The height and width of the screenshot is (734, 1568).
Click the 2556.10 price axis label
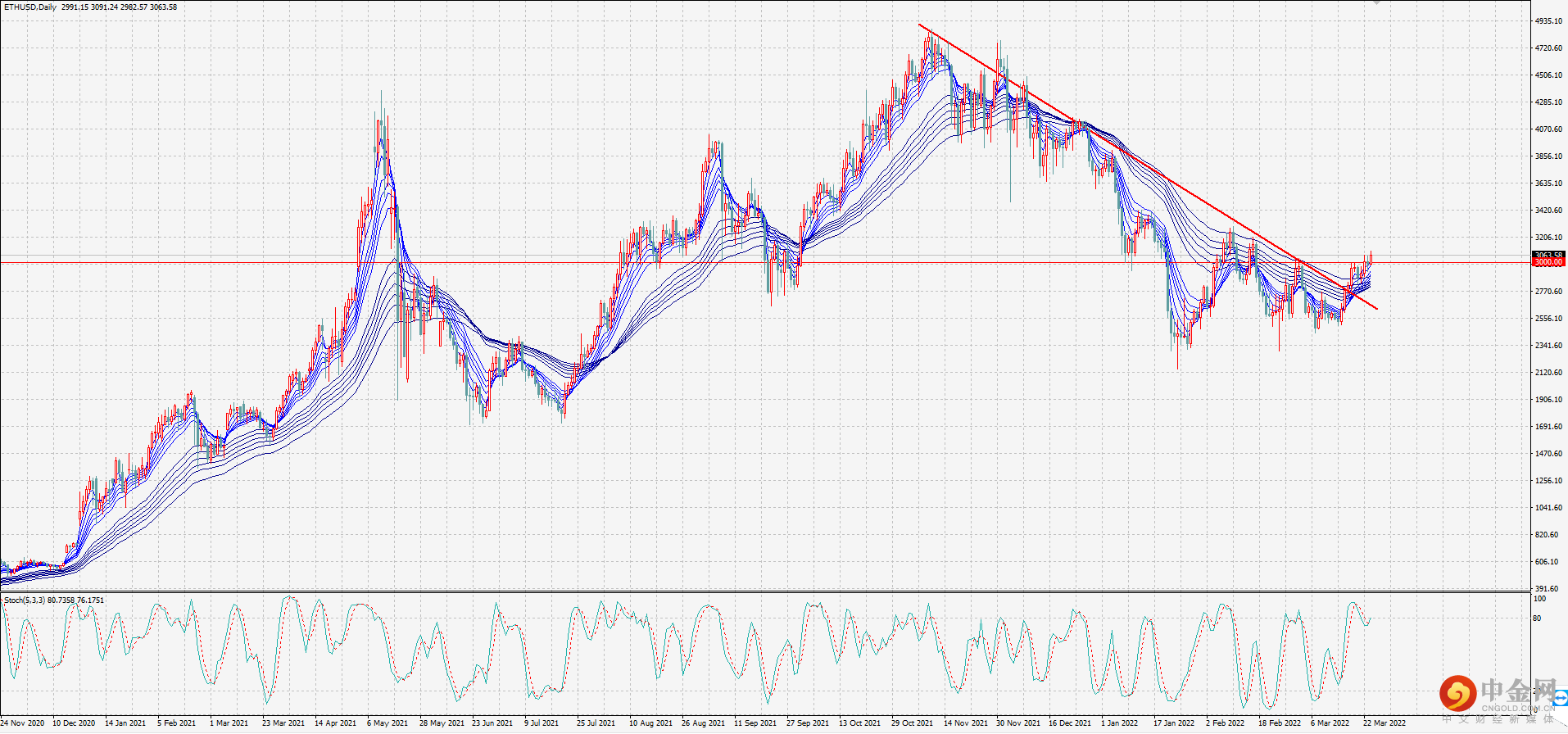click(1548, 319)
